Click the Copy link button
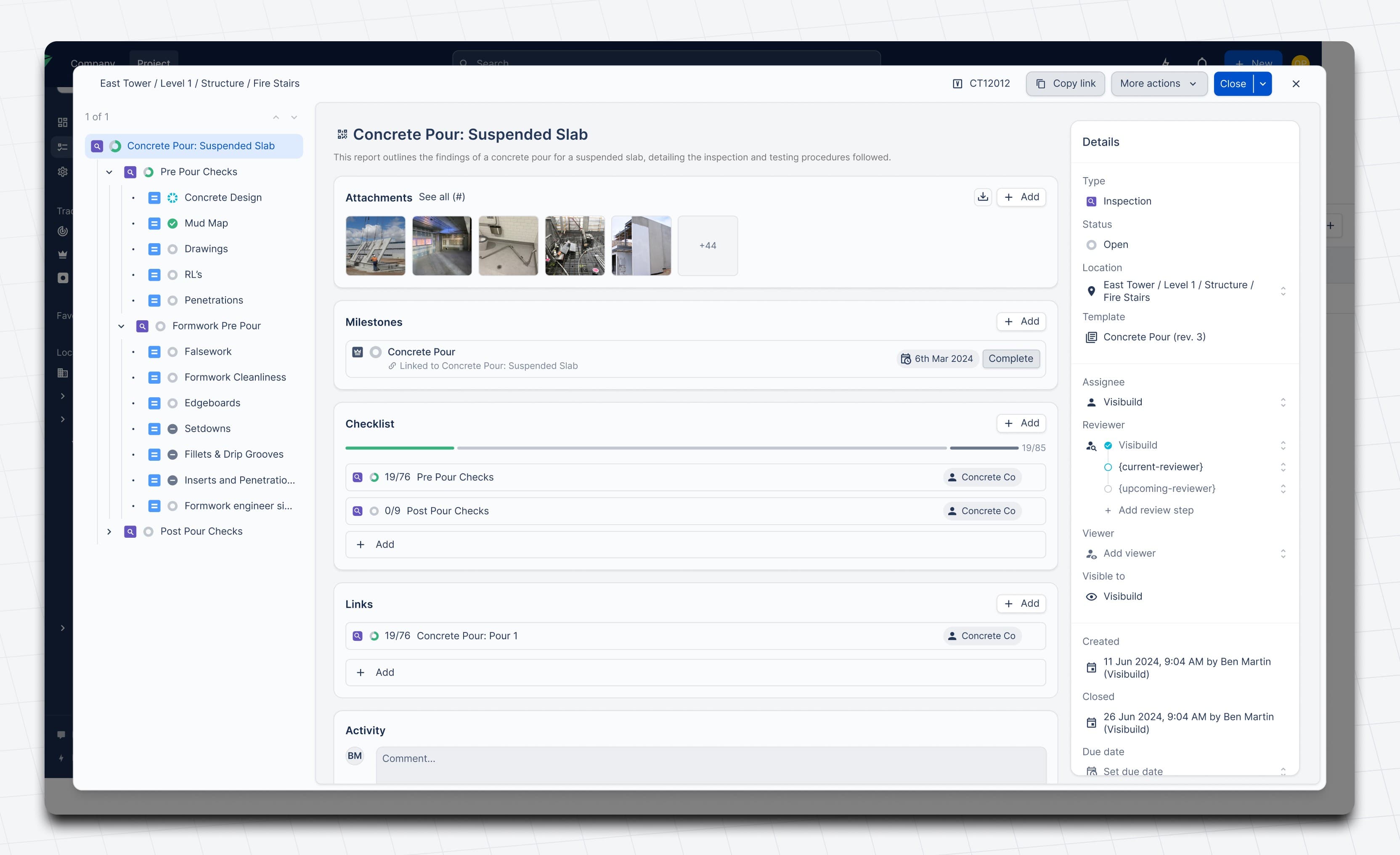This screenshot has width=1400, height=855. [x=1065, y=84]
